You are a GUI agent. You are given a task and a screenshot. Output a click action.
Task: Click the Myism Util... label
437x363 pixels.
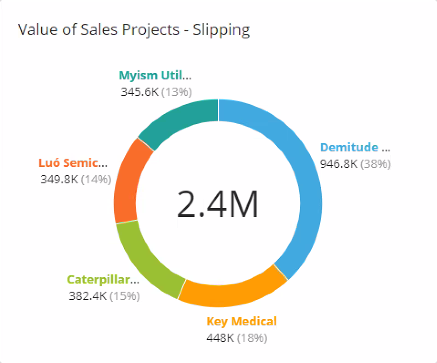coord(155,75)
